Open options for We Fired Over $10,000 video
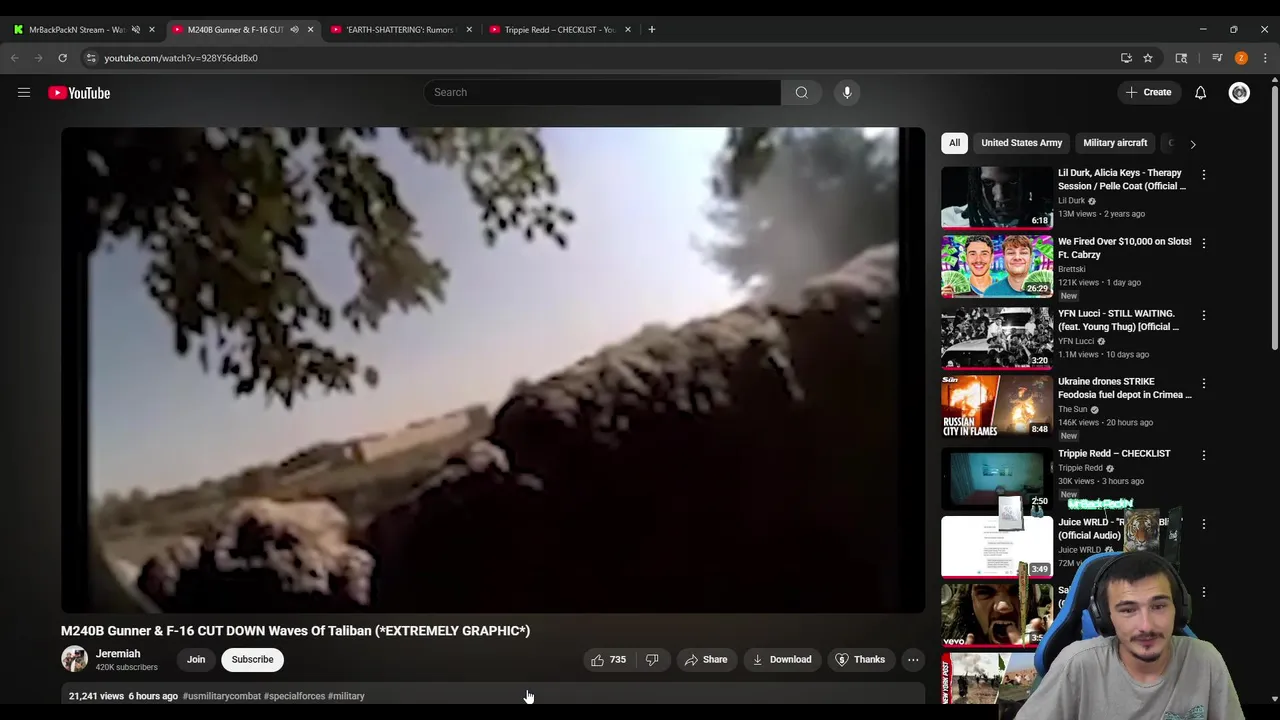This screenshot has width=1280, height=720. coord(1203,243)
